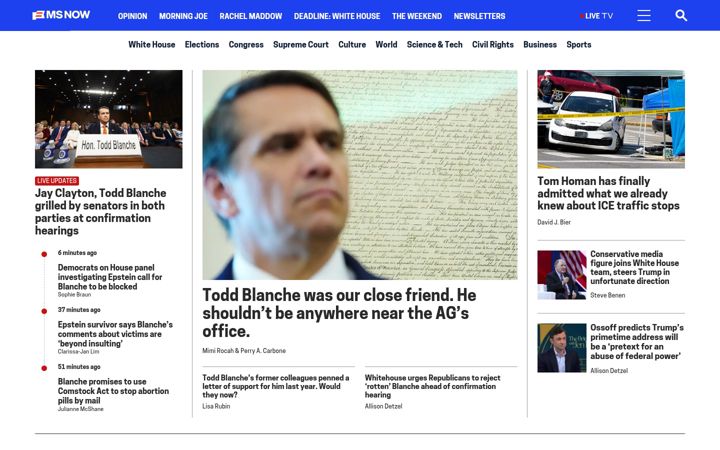Open Rachel Maddow show page
Viewport: 720px width, 450px height.
(251, 16)
